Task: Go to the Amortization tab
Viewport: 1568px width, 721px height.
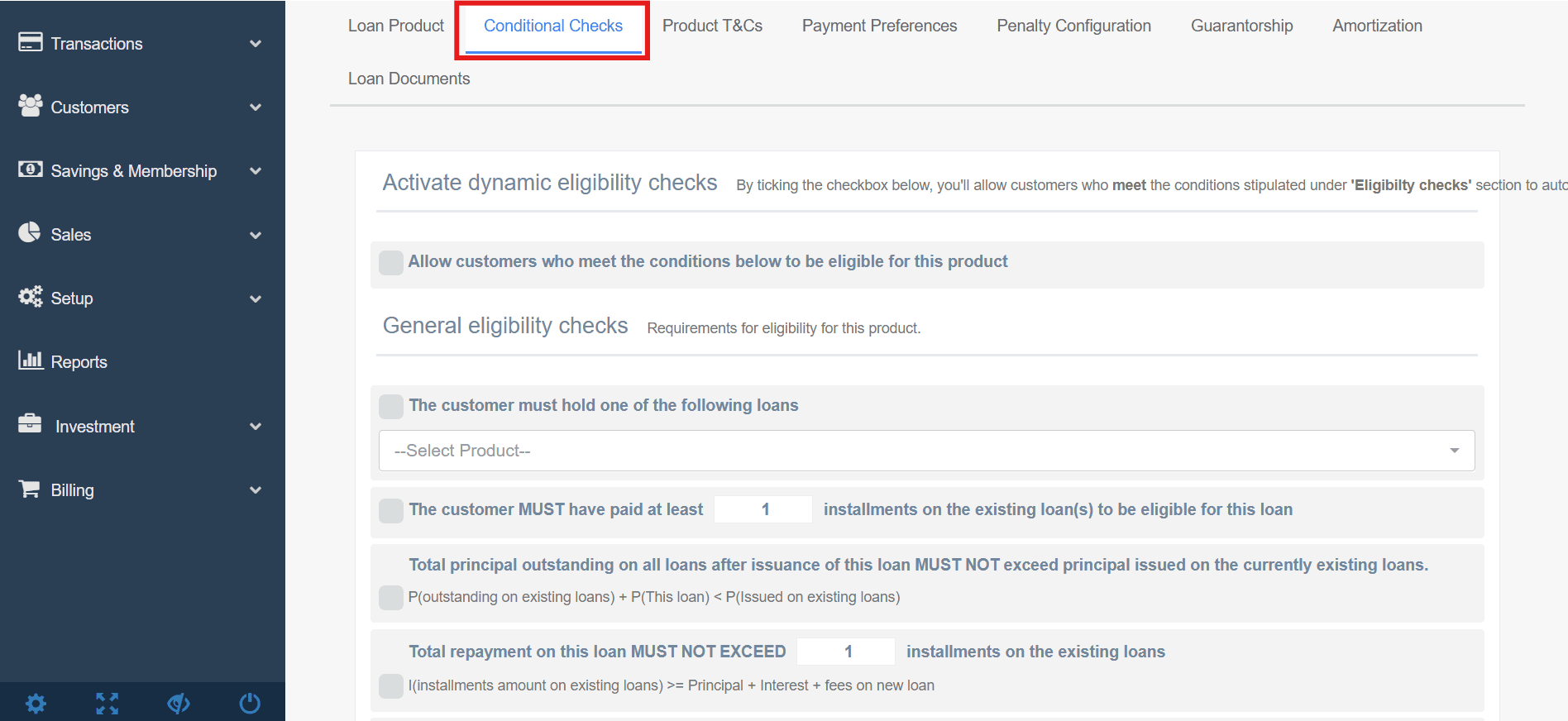Action: 1377,26
